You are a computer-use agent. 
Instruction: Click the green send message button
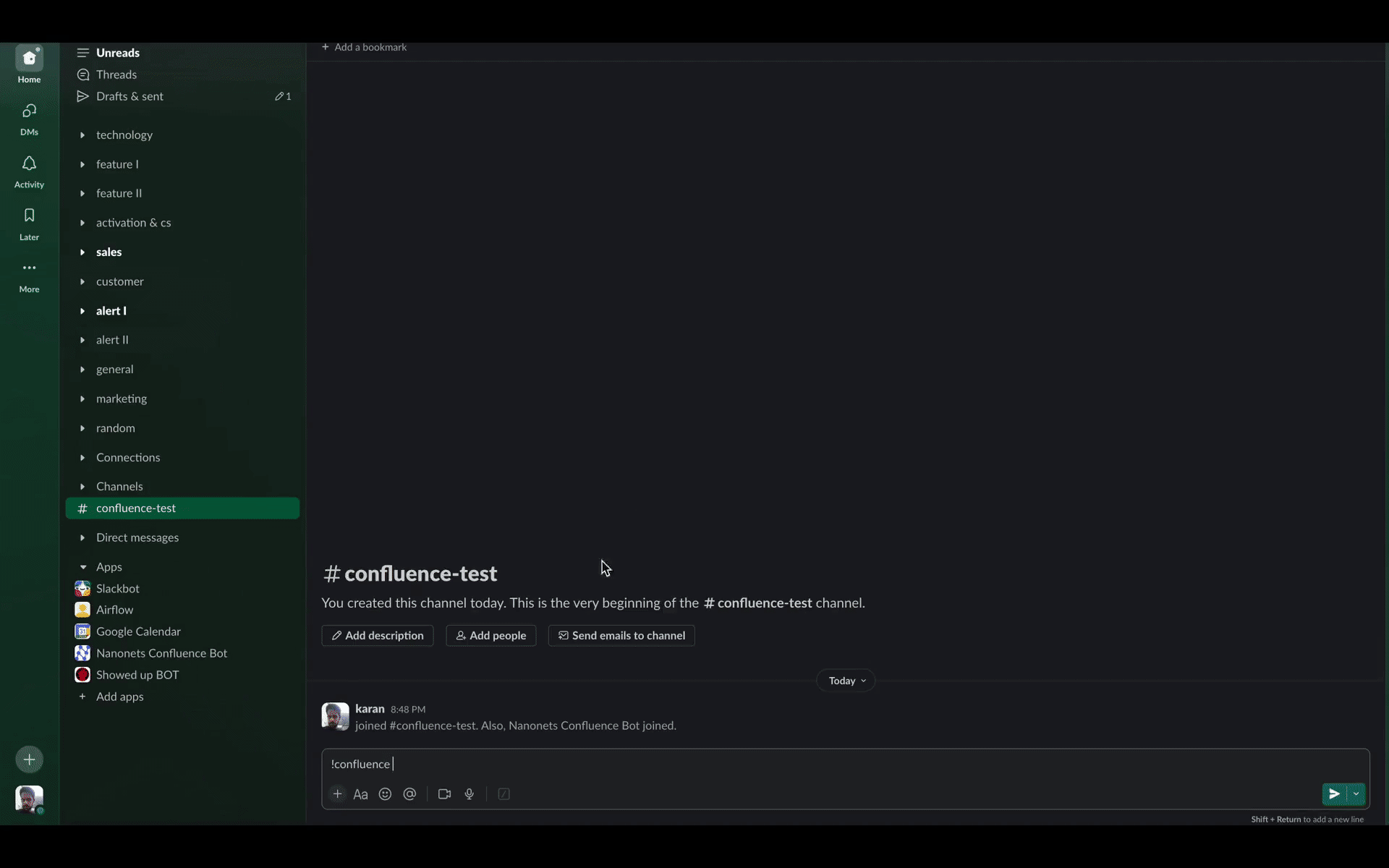pyautogui.click(x=1334, y=793)
